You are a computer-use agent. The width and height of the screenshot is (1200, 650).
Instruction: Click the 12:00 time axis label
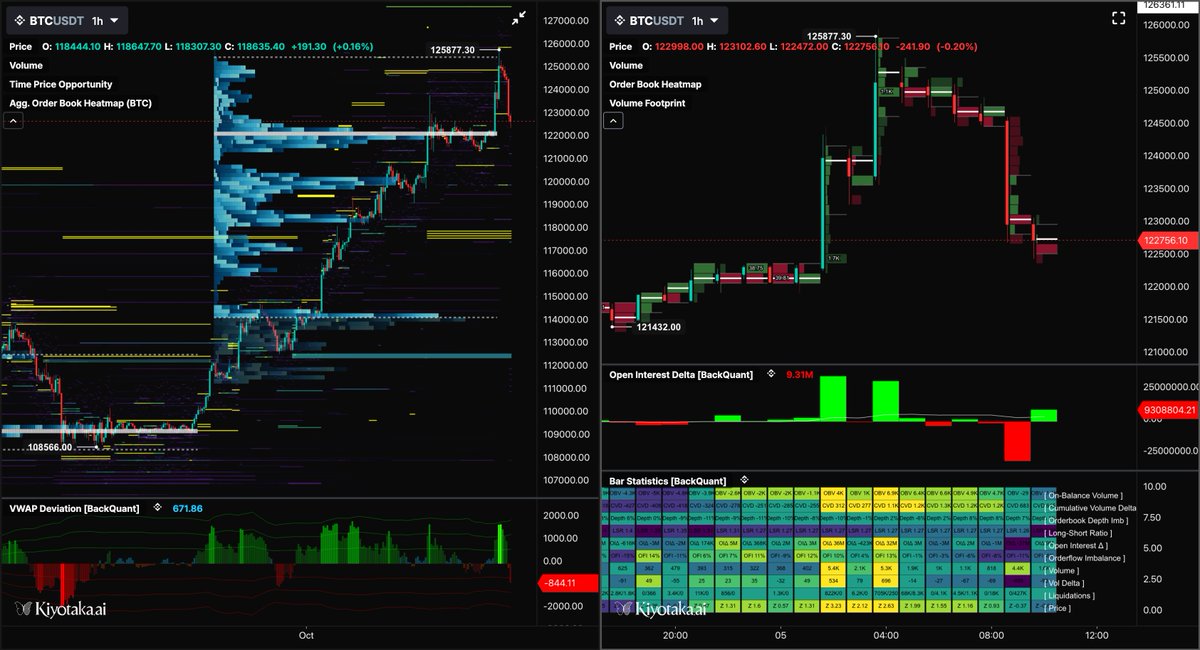click(1097, 634)
